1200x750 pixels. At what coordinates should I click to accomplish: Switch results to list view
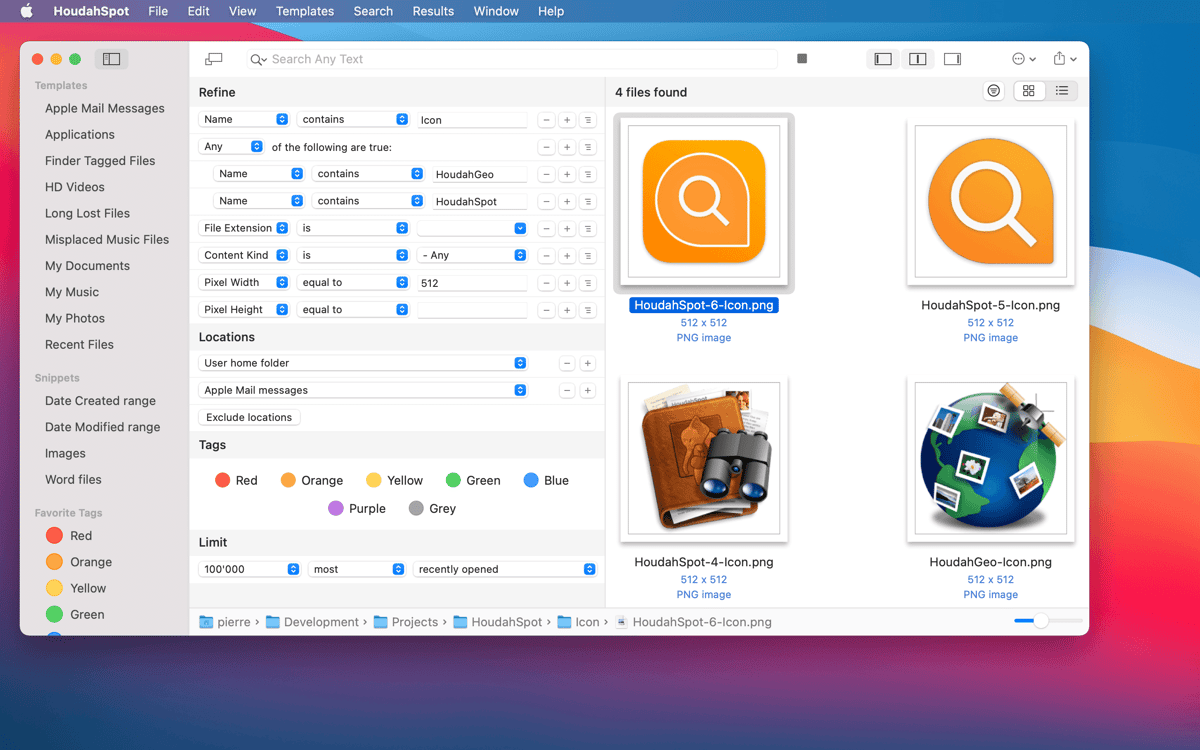click(x=1061, y=91)
